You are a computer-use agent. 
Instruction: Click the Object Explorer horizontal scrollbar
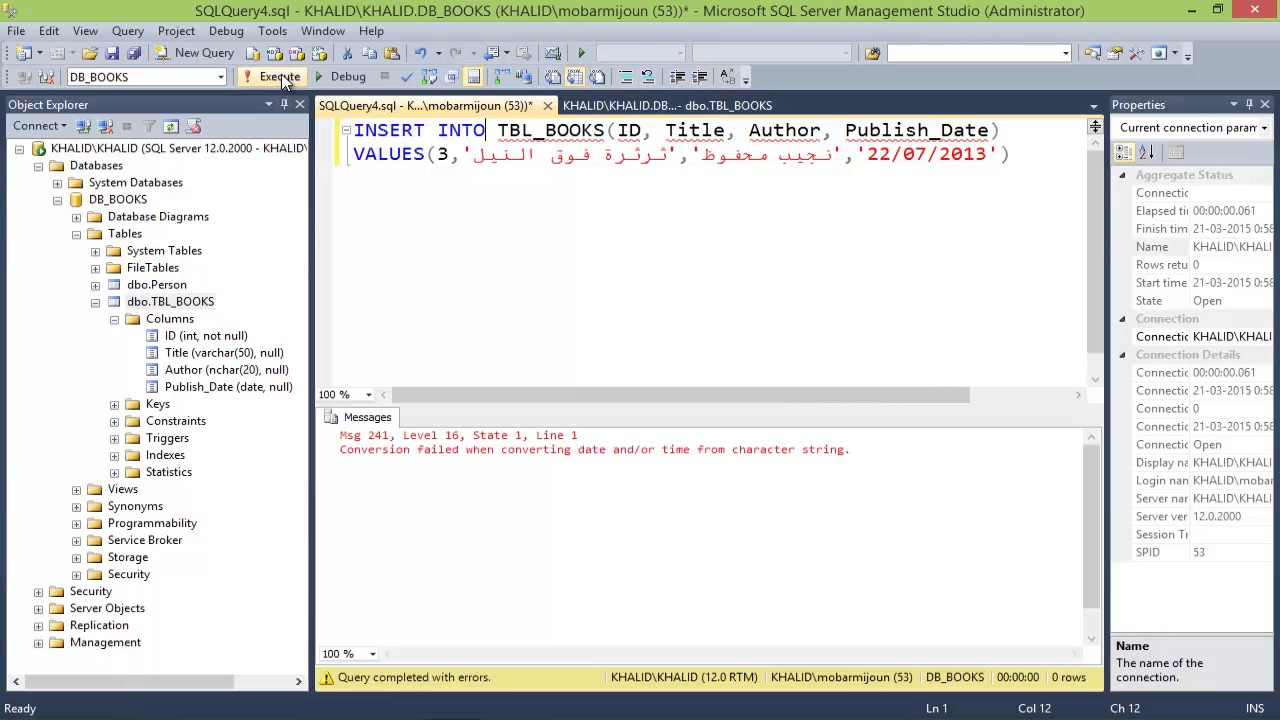[130, 682]
